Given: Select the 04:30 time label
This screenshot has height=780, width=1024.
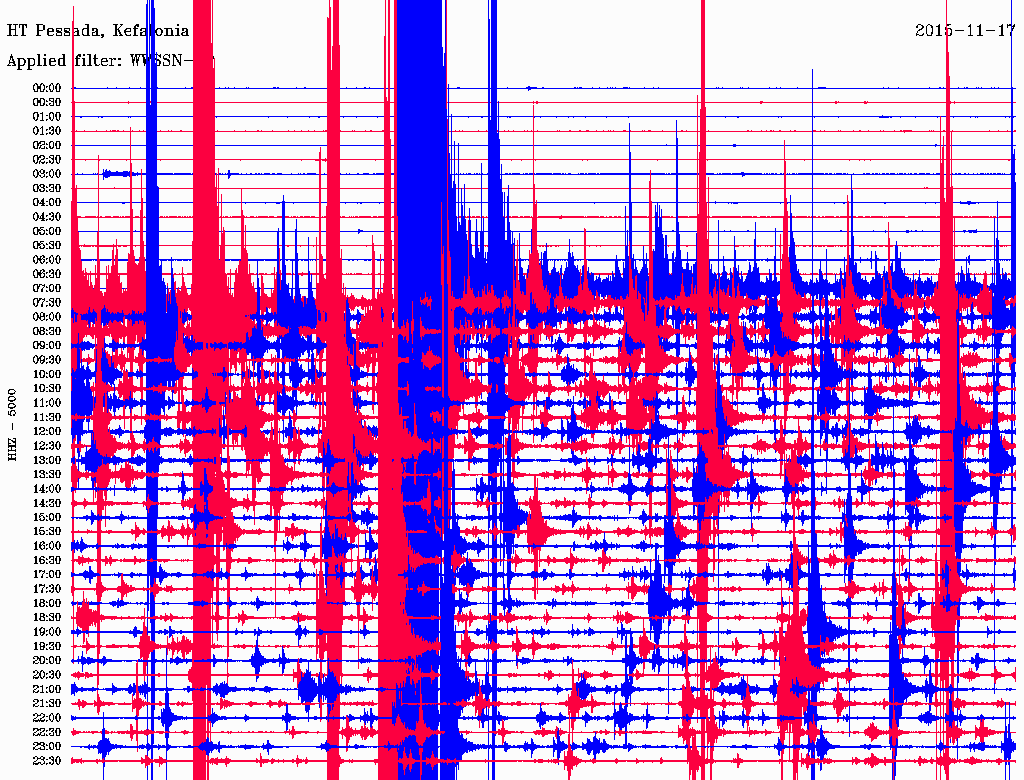Looking at the screenshot, I should tap(47, 217).
